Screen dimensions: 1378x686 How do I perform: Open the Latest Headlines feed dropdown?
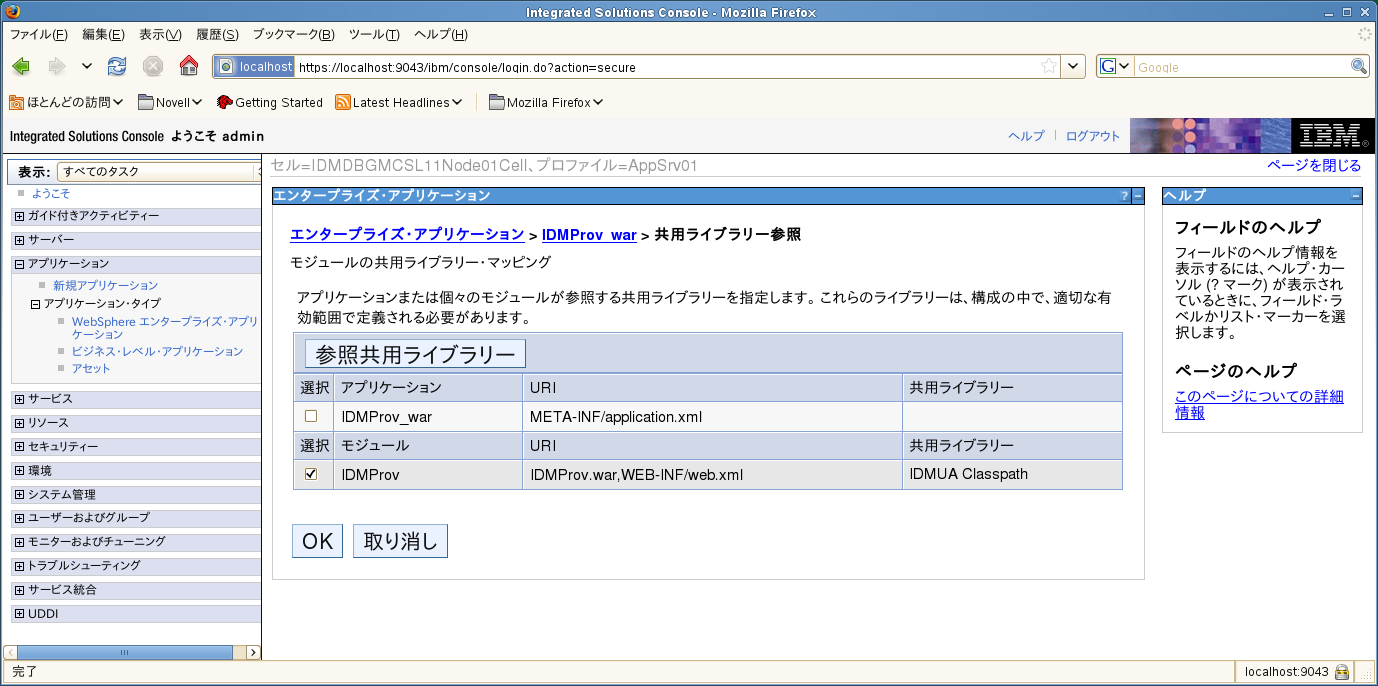tap(399, 102)
